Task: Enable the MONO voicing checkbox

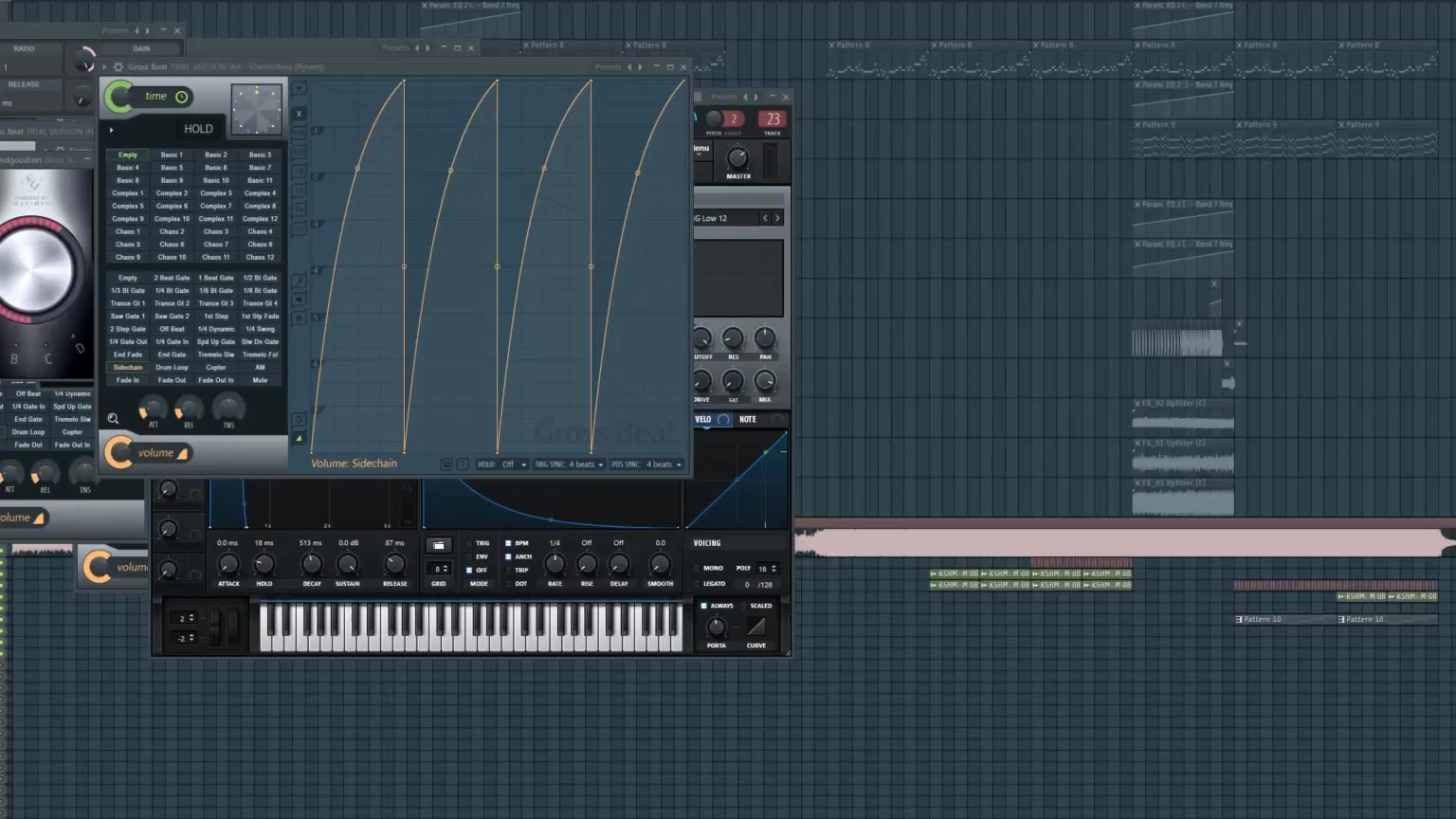Action: pyautogui.click(x=699, y=568)
